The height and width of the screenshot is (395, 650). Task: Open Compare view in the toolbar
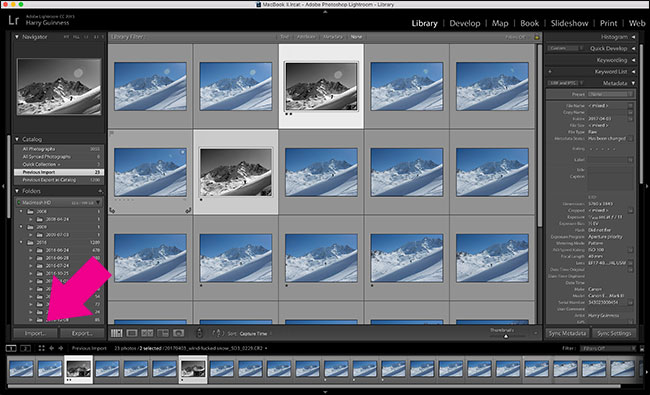(x=147, y=333)
